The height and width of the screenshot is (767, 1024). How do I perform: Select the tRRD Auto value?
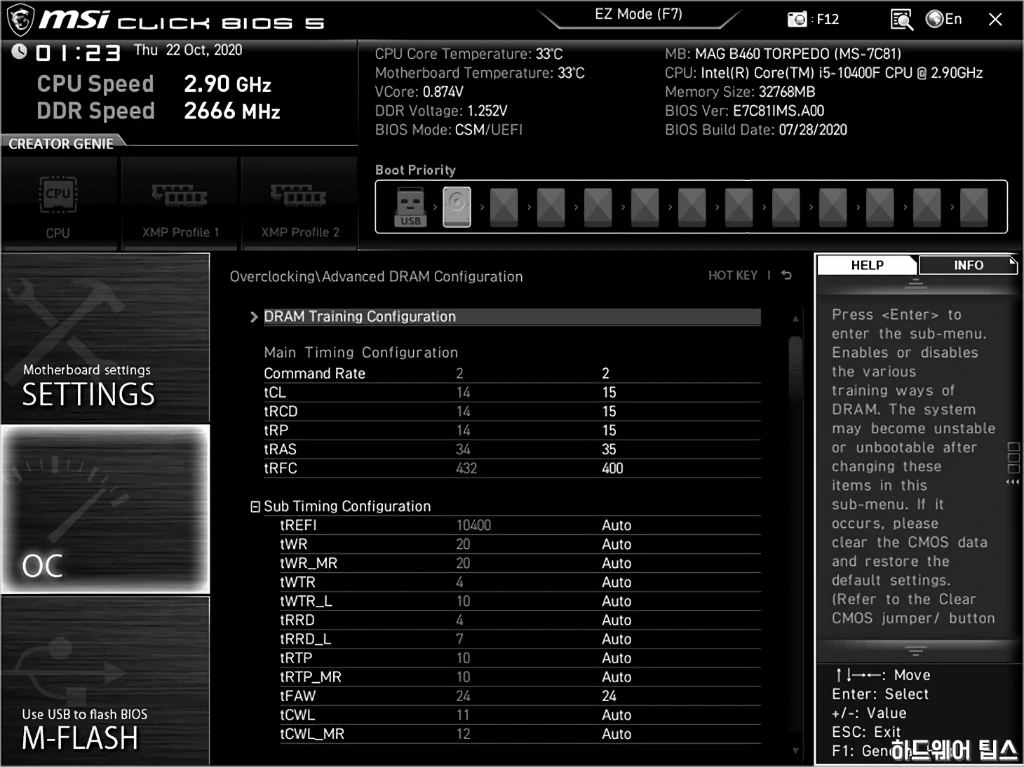pyautogui.click(x=616, y=620)
